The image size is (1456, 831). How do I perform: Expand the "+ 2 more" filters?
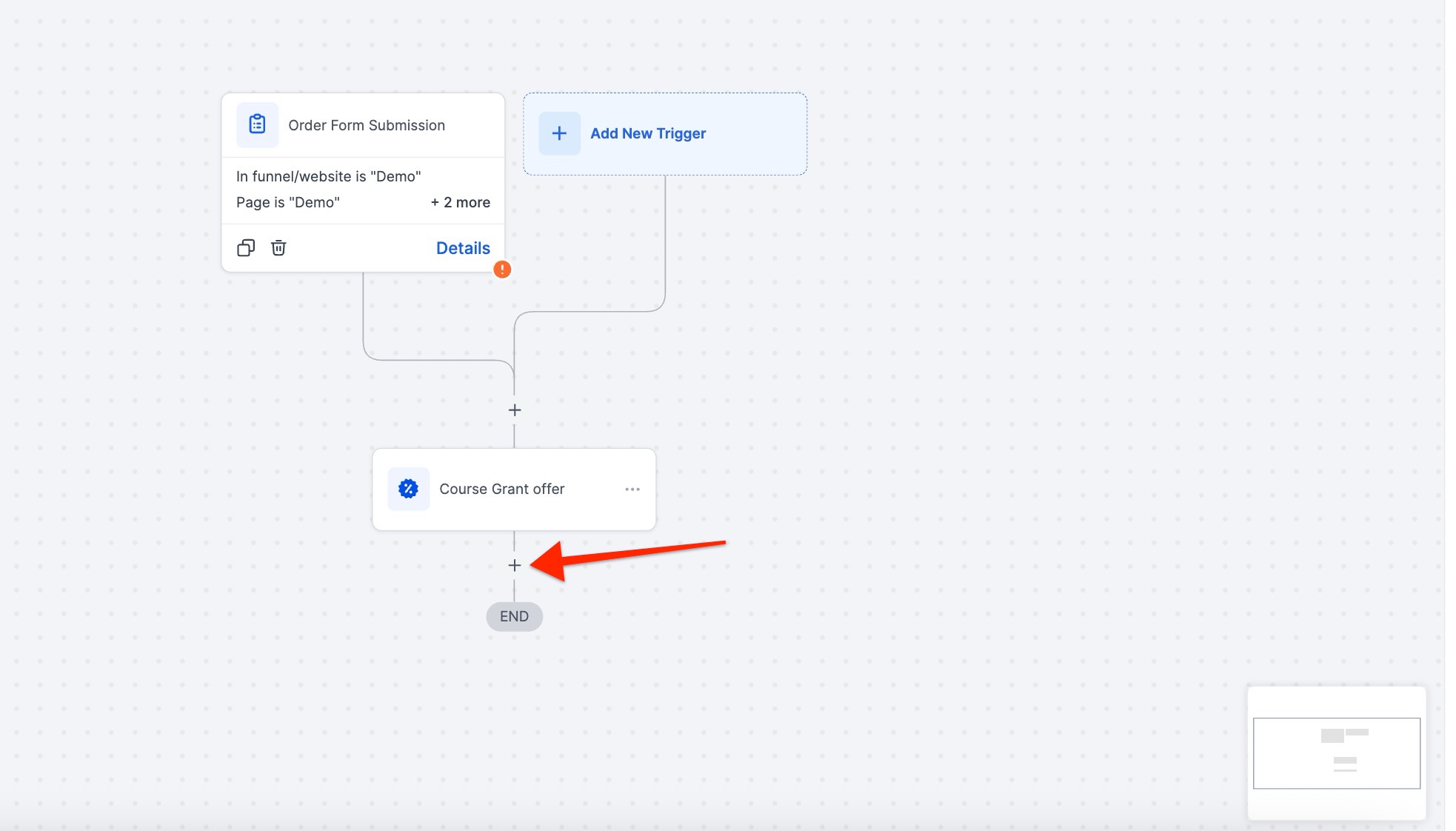pyautogui.click(x=461, y=202)
